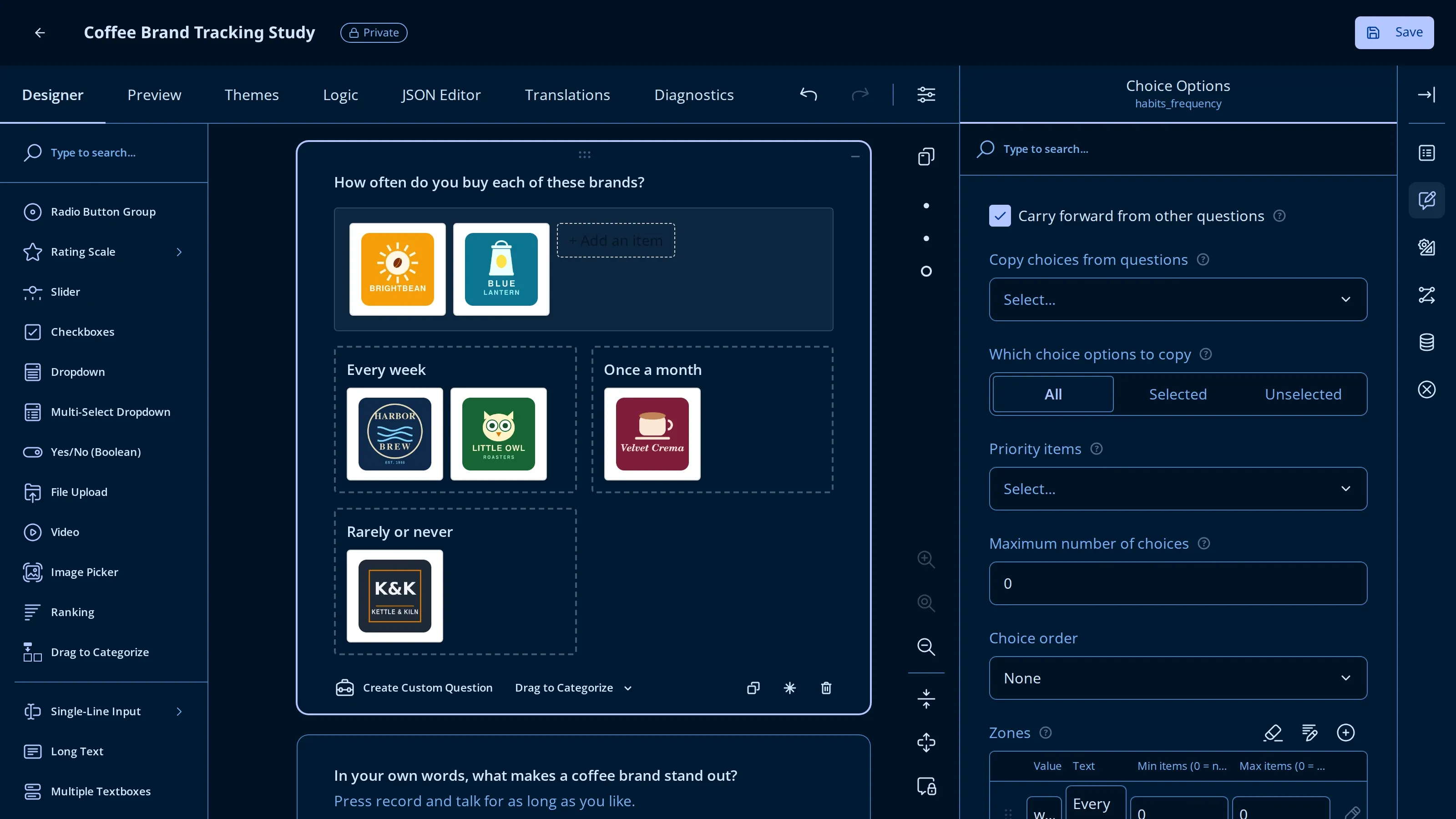
Task: Click the Maximum number of choices field
Action: (1178, 583)
